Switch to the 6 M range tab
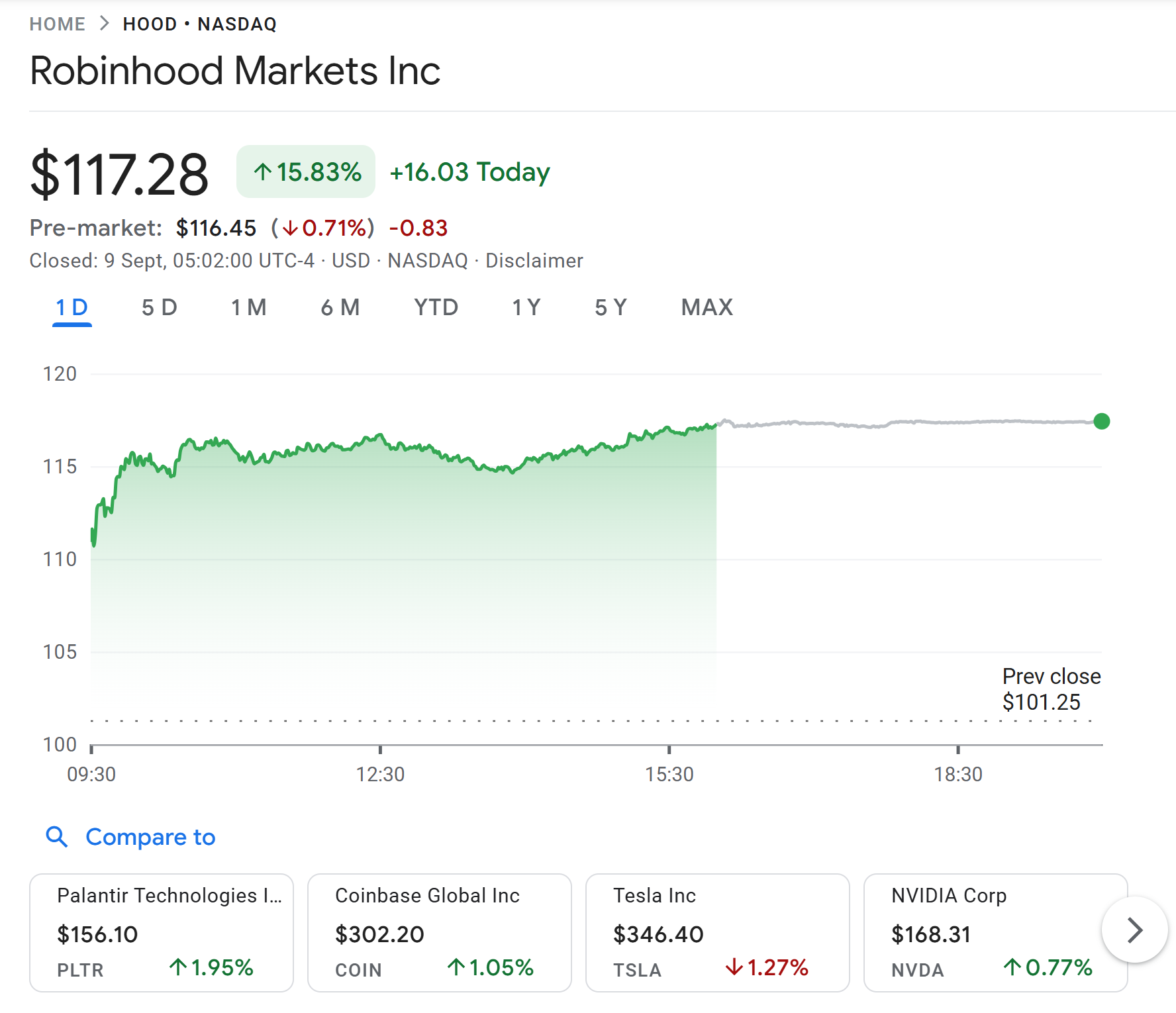The width and height of the screenshot is (1176, 1013). 340,308
